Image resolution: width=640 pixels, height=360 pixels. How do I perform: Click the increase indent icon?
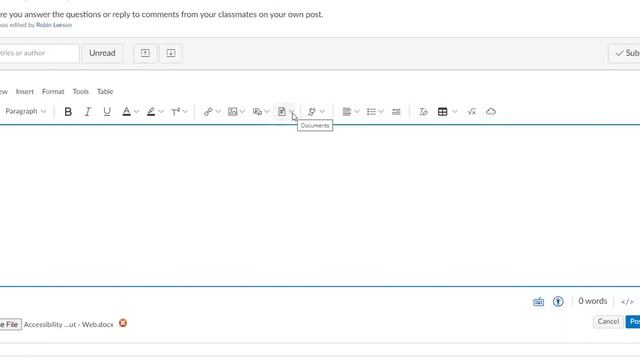(x=396, y=111)
